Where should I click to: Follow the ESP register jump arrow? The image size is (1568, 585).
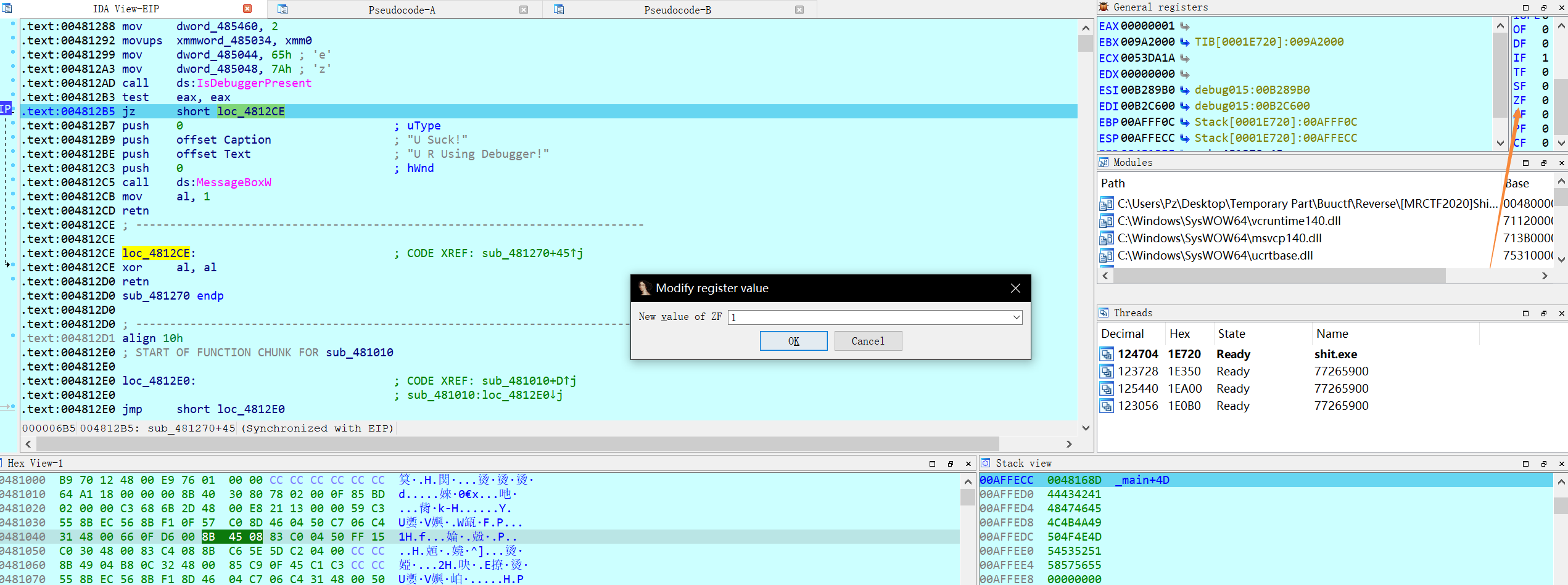1185,138
